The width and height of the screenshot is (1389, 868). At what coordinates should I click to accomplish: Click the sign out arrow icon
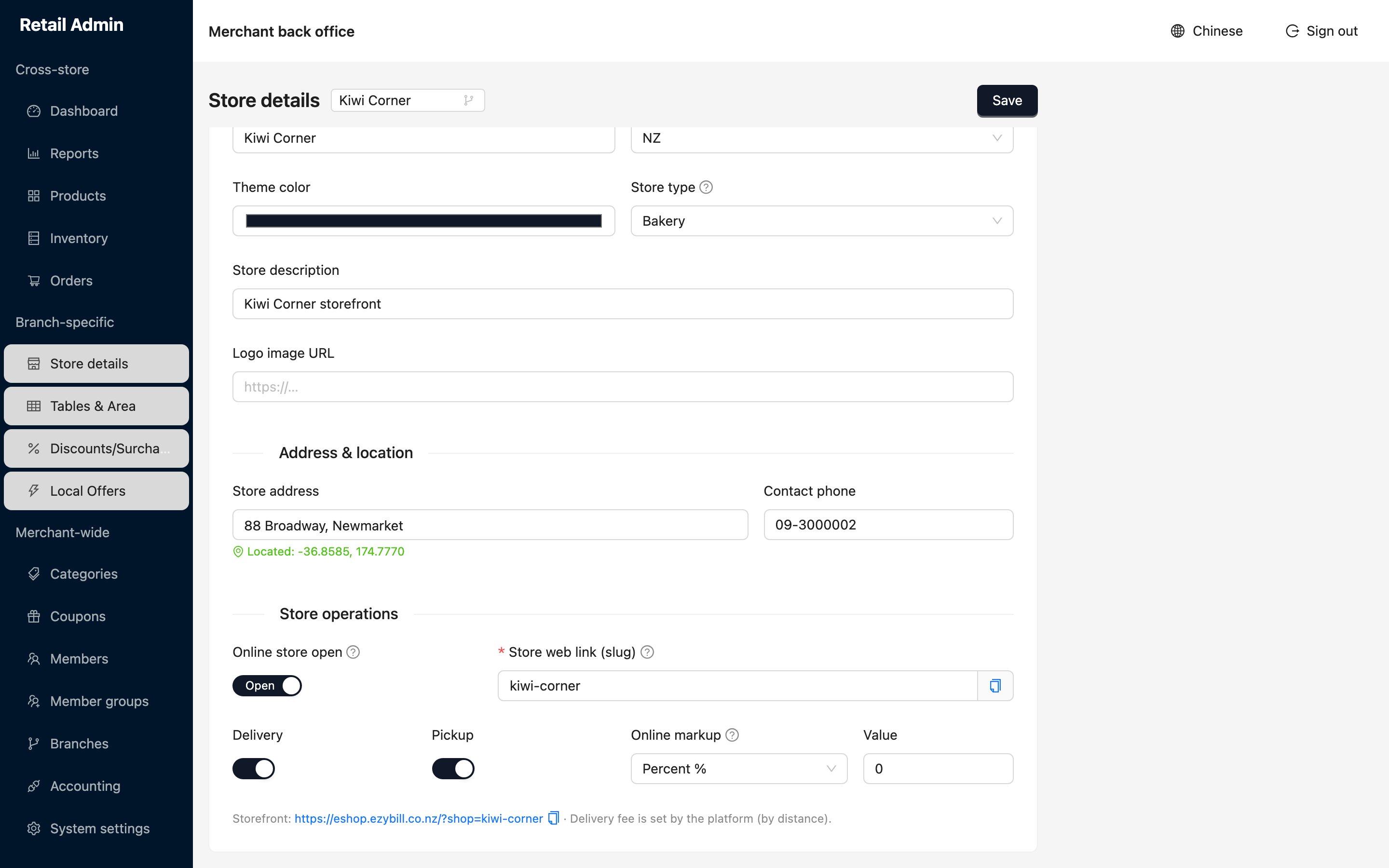tap(1292, 31)
